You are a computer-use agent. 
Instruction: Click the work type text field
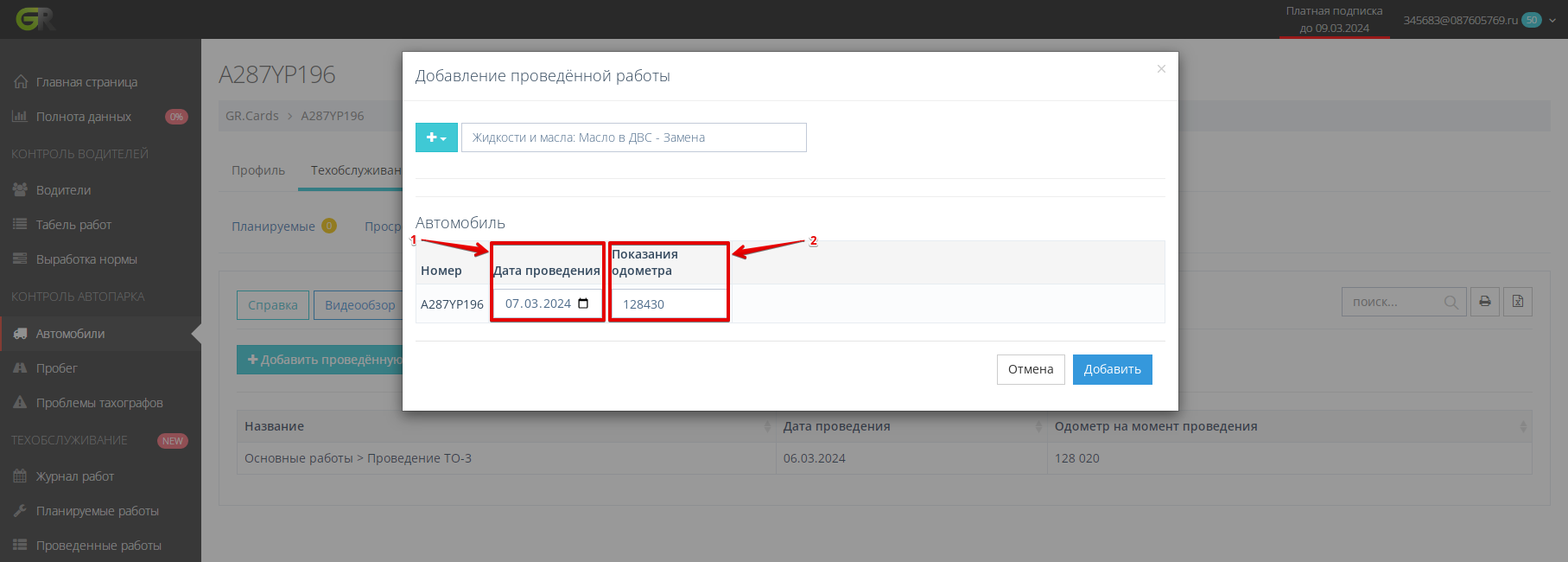[x=633, y=137]
